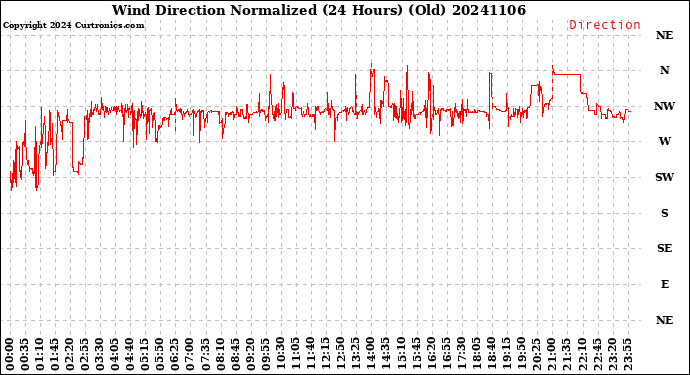This screenshot has width=690, height=375.
Task: Select the bottom 'NE' axis label
Action: click(664, 320)
